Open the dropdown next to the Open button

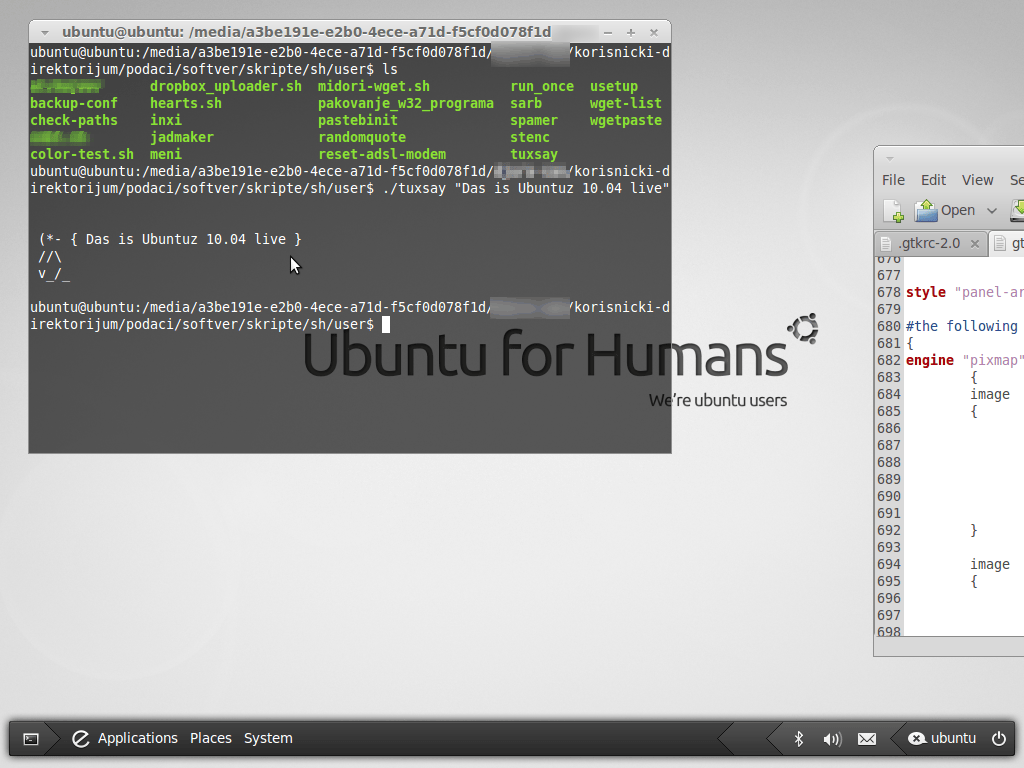point(991,211)
